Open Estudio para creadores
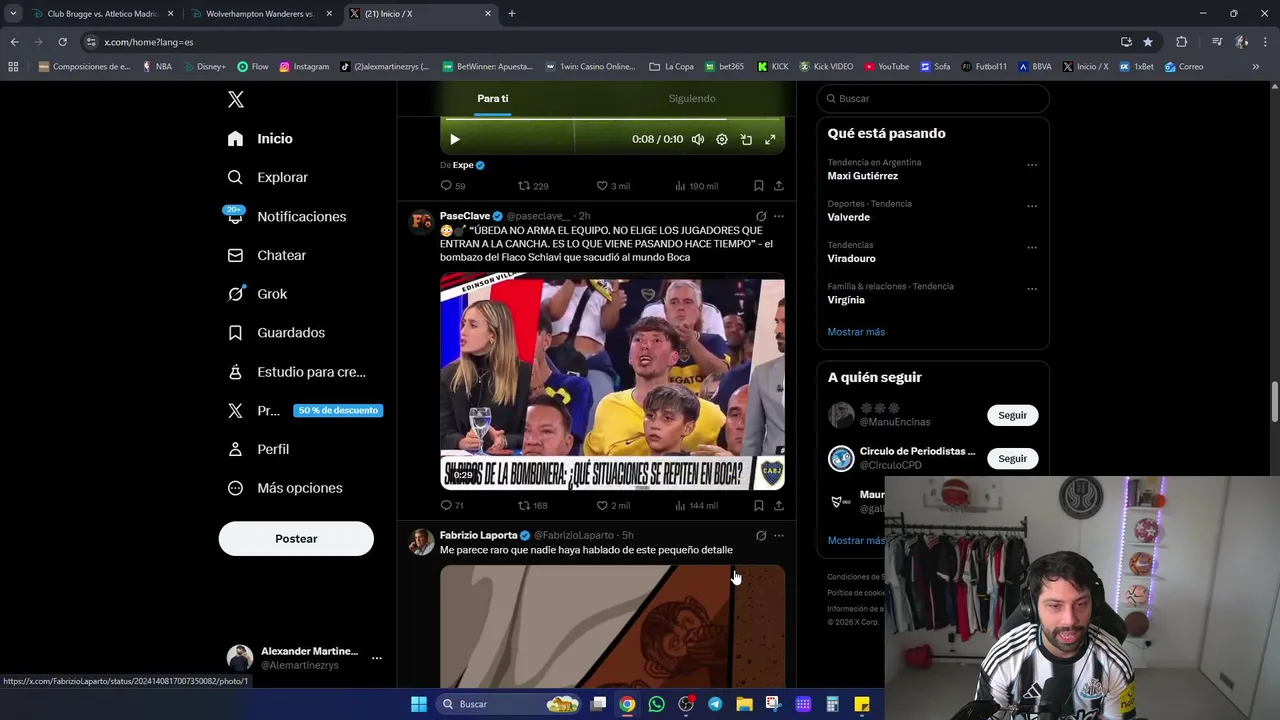 296,371
